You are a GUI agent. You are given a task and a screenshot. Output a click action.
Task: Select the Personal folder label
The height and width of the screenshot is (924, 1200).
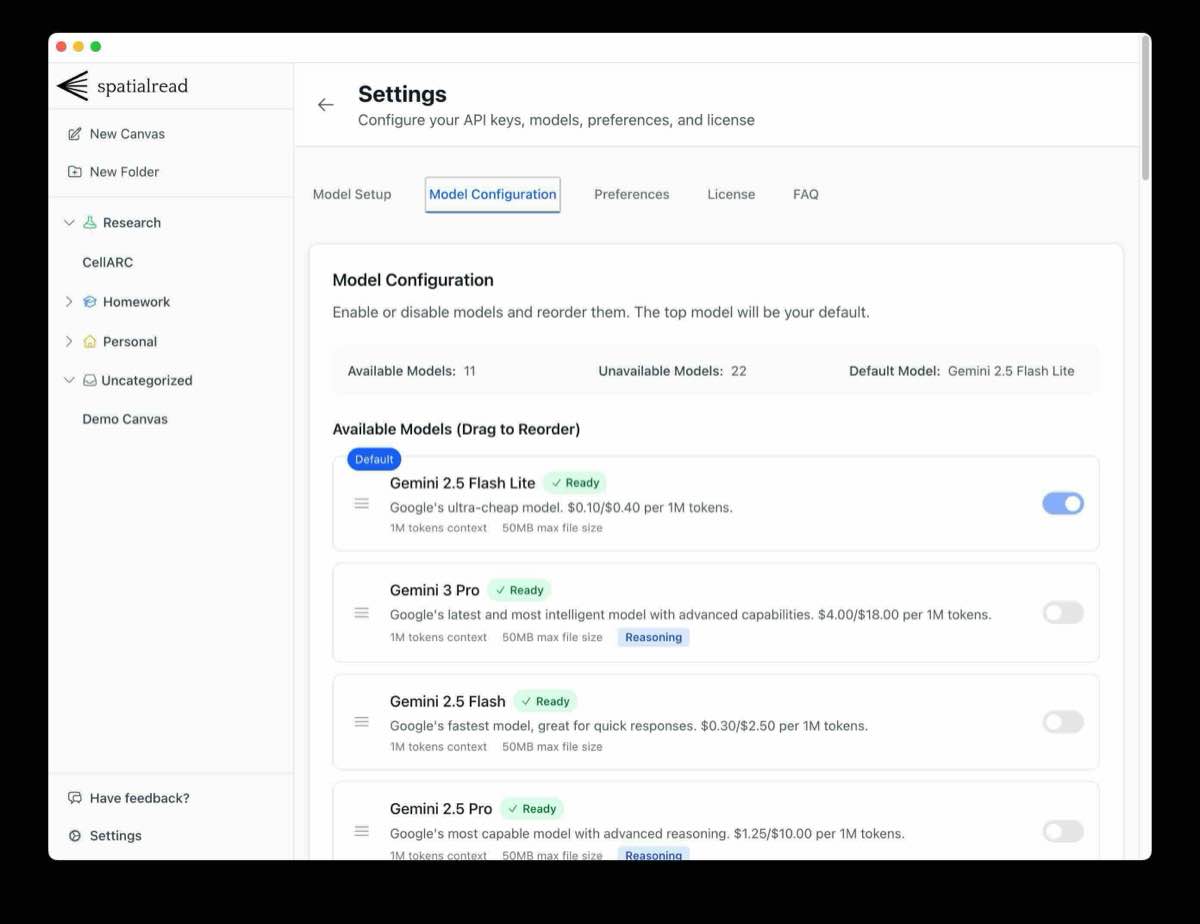130,342
